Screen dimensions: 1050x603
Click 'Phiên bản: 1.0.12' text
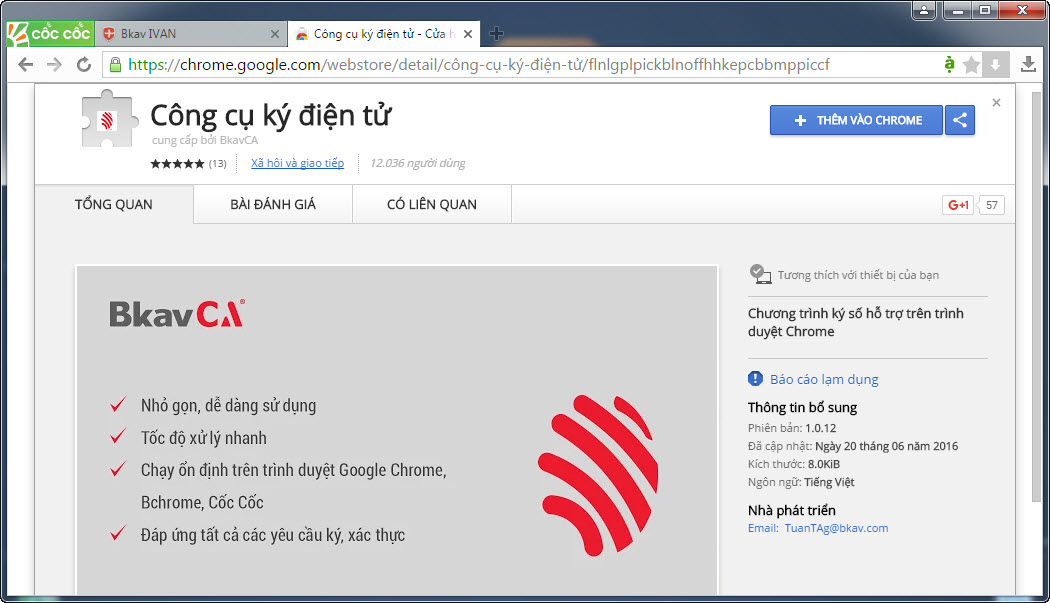coord(792,428)
